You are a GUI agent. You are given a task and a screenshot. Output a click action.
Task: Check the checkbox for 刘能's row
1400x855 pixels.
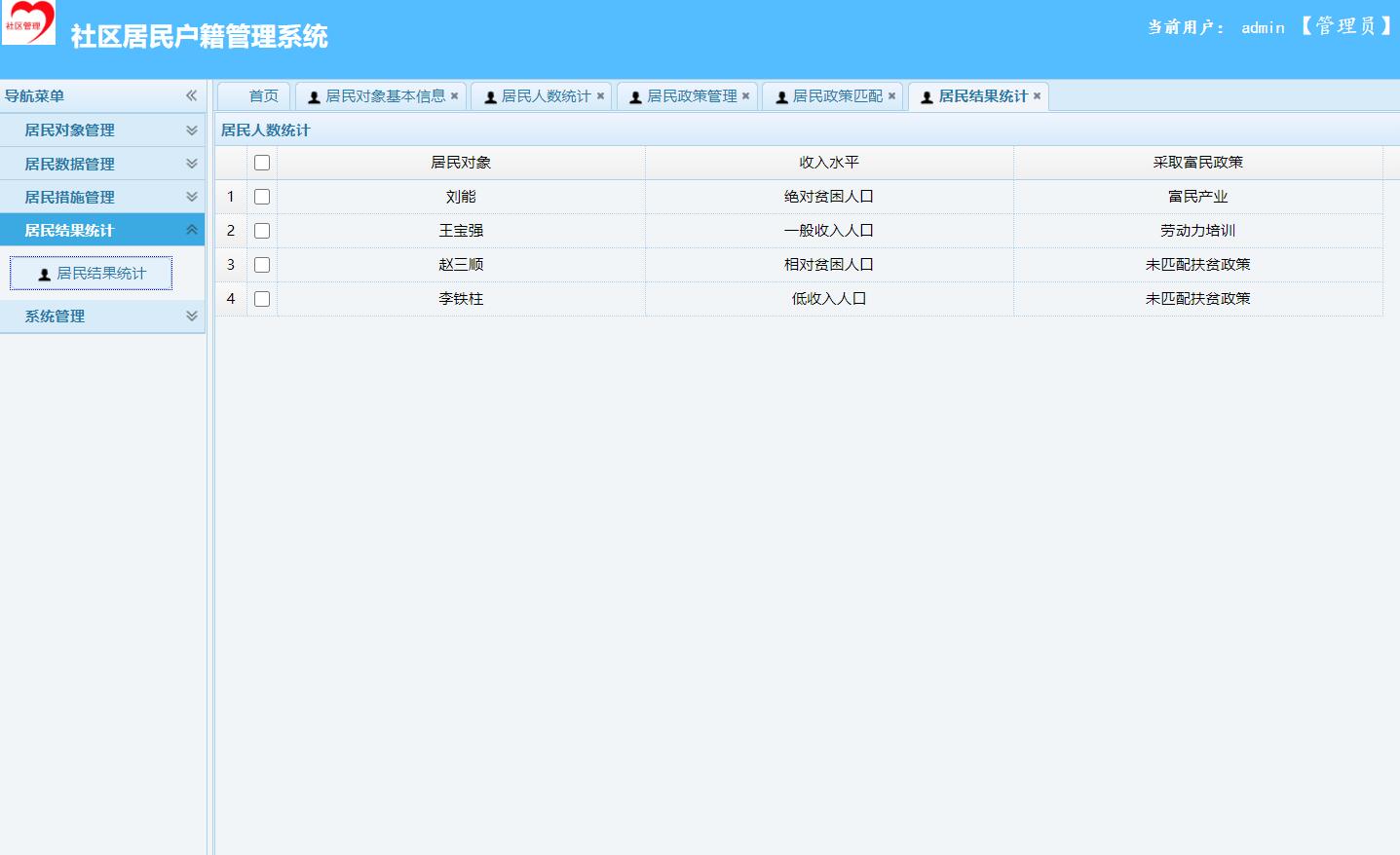[261, 196]
